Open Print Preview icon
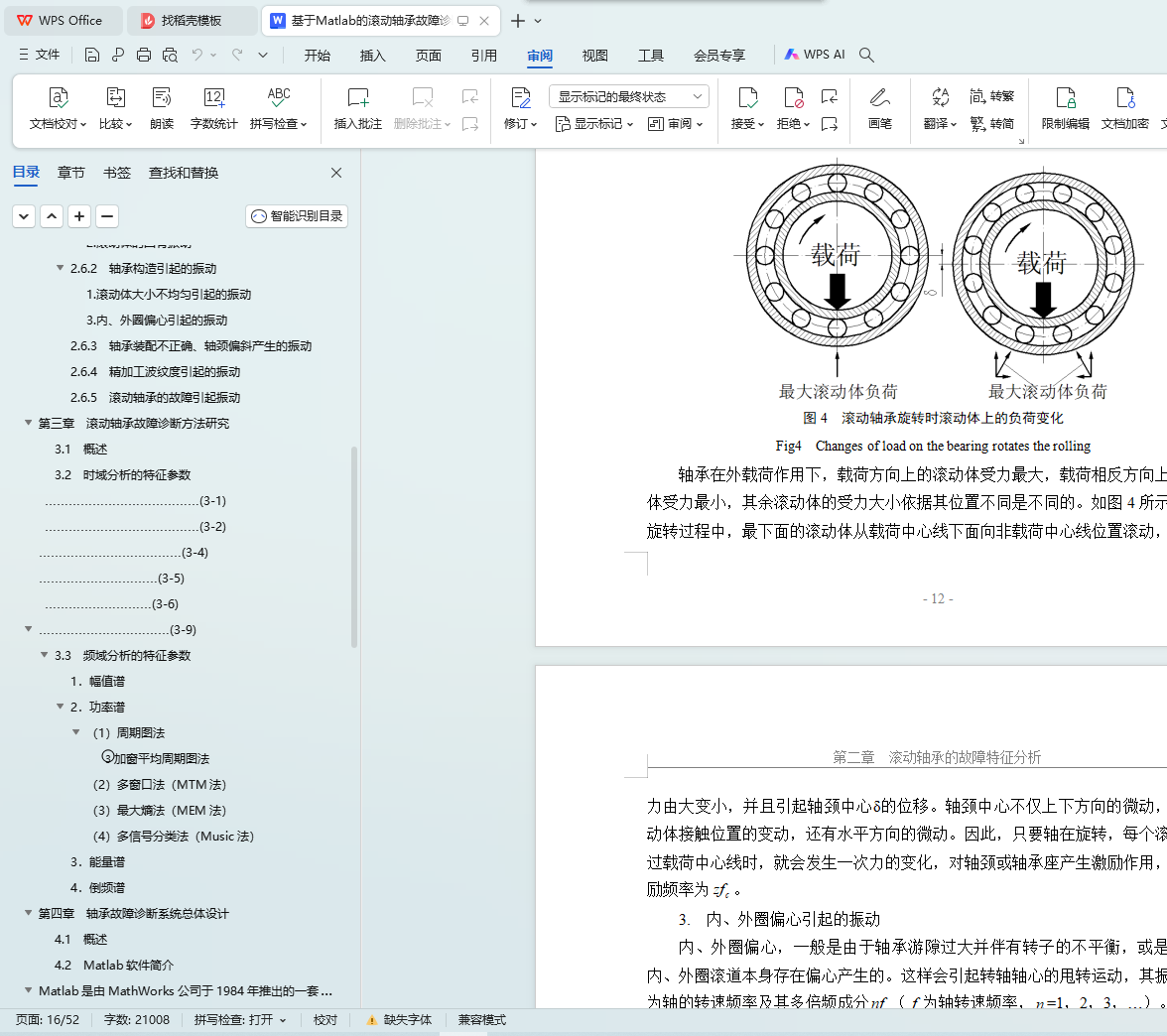Viewport: 1167px width, 1036px height. (x=170, y=55)
